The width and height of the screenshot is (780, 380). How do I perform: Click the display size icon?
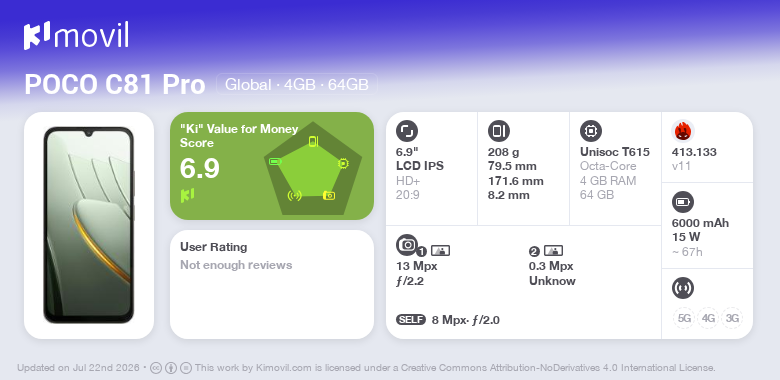(x=407, y=131)
